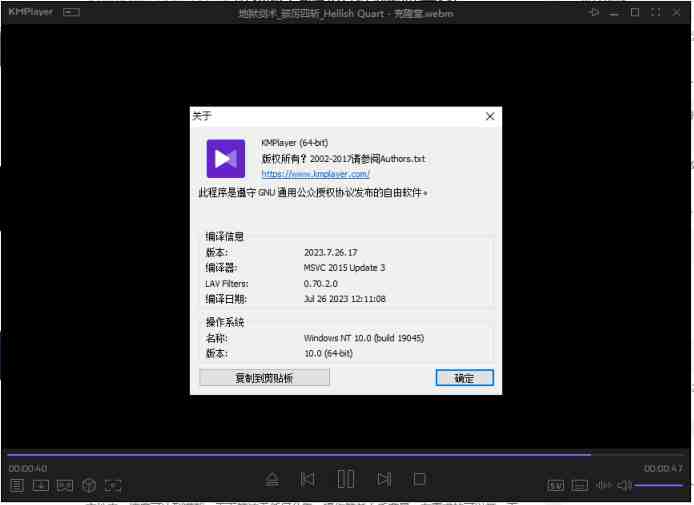694x505 pixels.
Task: Click the 复制到剪贴板 button
Action: coord(264,378)
